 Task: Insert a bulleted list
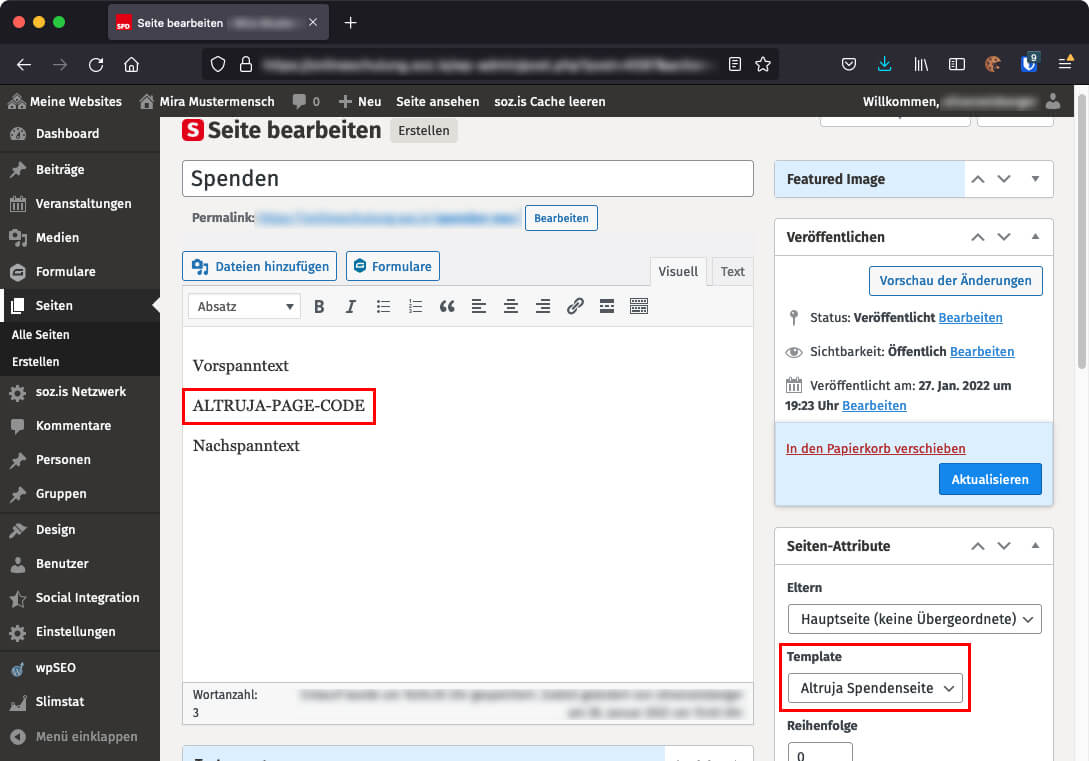(383, 307)
